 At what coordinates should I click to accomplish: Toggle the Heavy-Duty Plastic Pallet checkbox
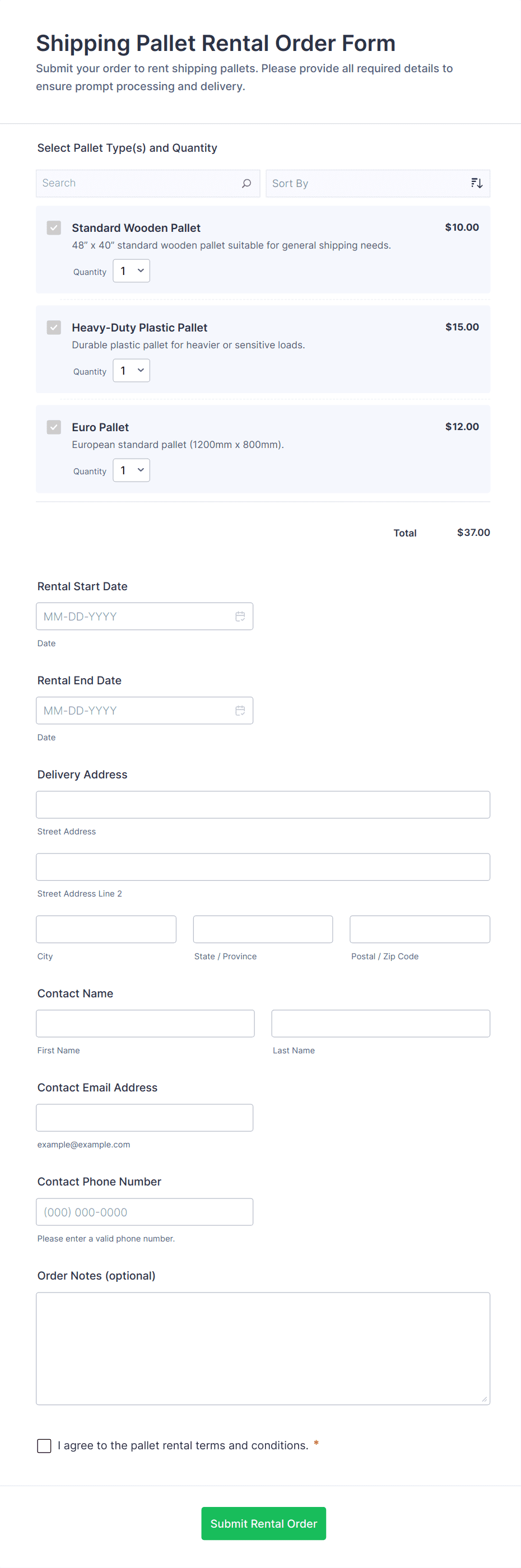(54, 328)
